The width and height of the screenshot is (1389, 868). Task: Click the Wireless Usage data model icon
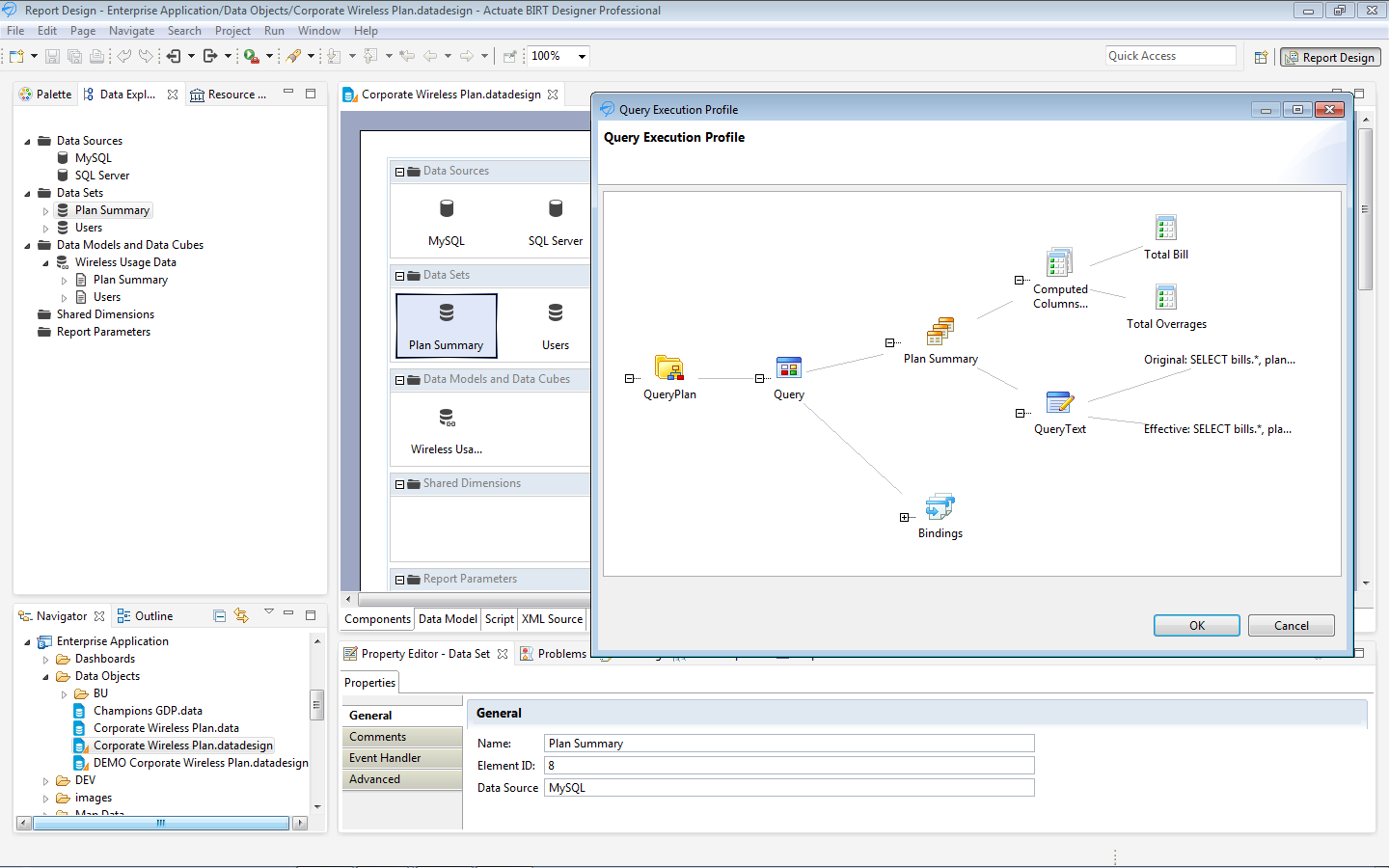coord(447,418)
